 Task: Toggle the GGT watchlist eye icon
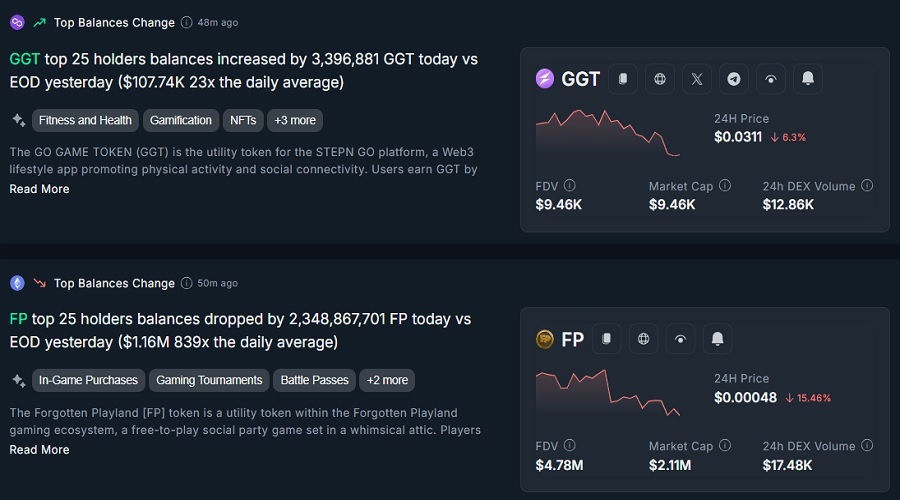coord(770,79)
